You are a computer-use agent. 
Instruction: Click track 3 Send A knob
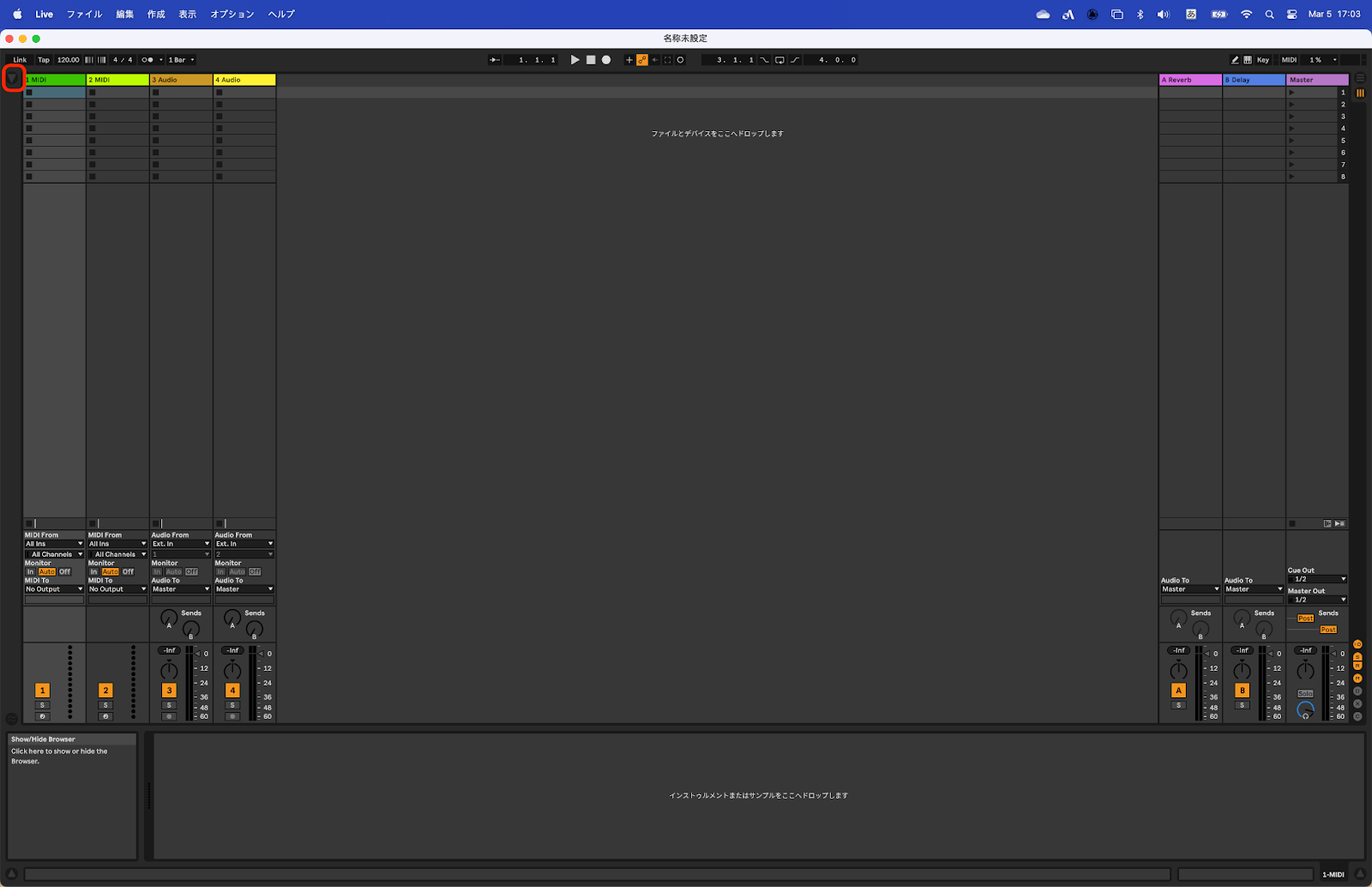(169, 618)
